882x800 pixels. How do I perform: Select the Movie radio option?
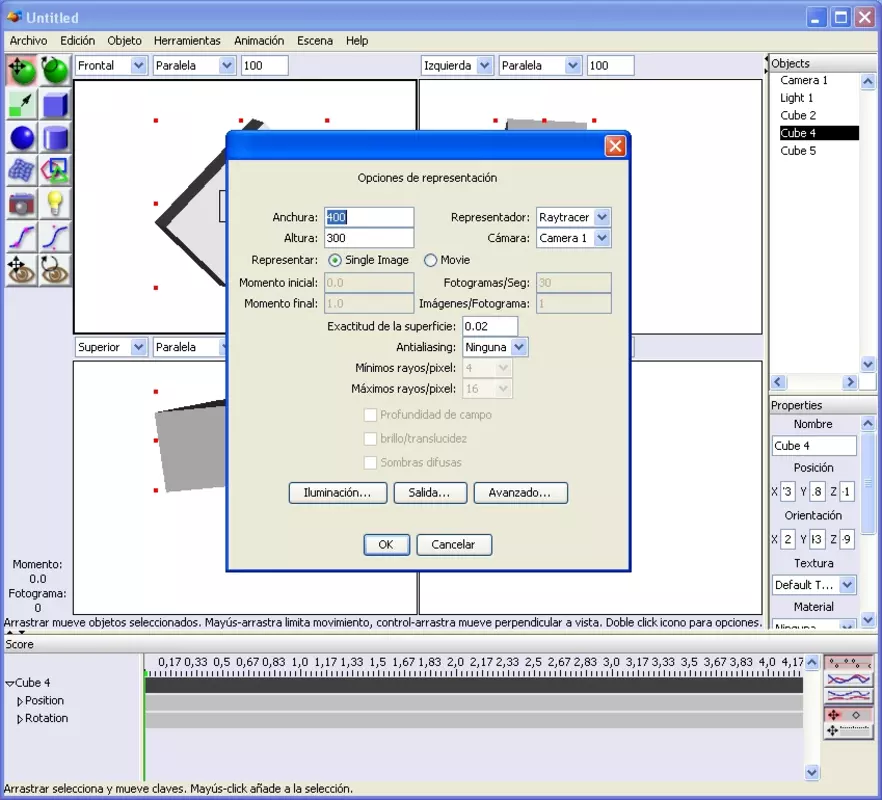(430, 260)
